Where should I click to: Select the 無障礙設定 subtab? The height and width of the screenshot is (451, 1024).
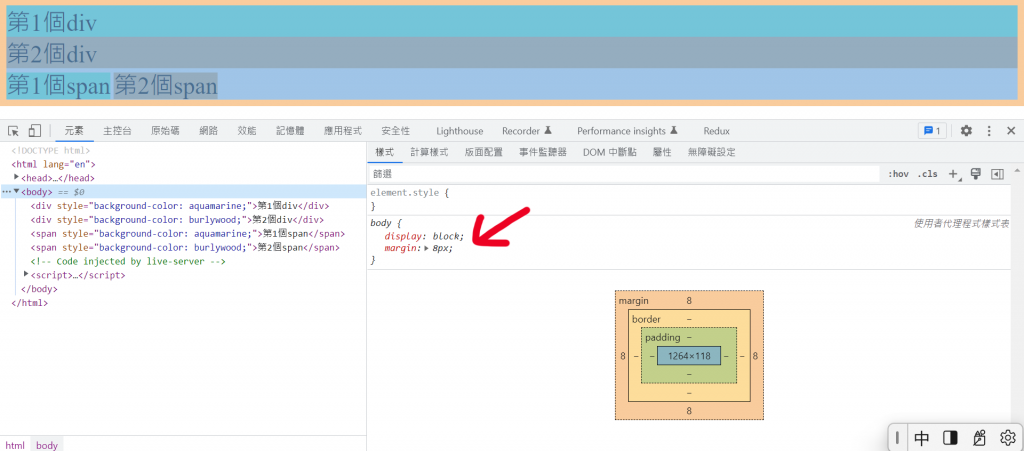click(712, 152)
